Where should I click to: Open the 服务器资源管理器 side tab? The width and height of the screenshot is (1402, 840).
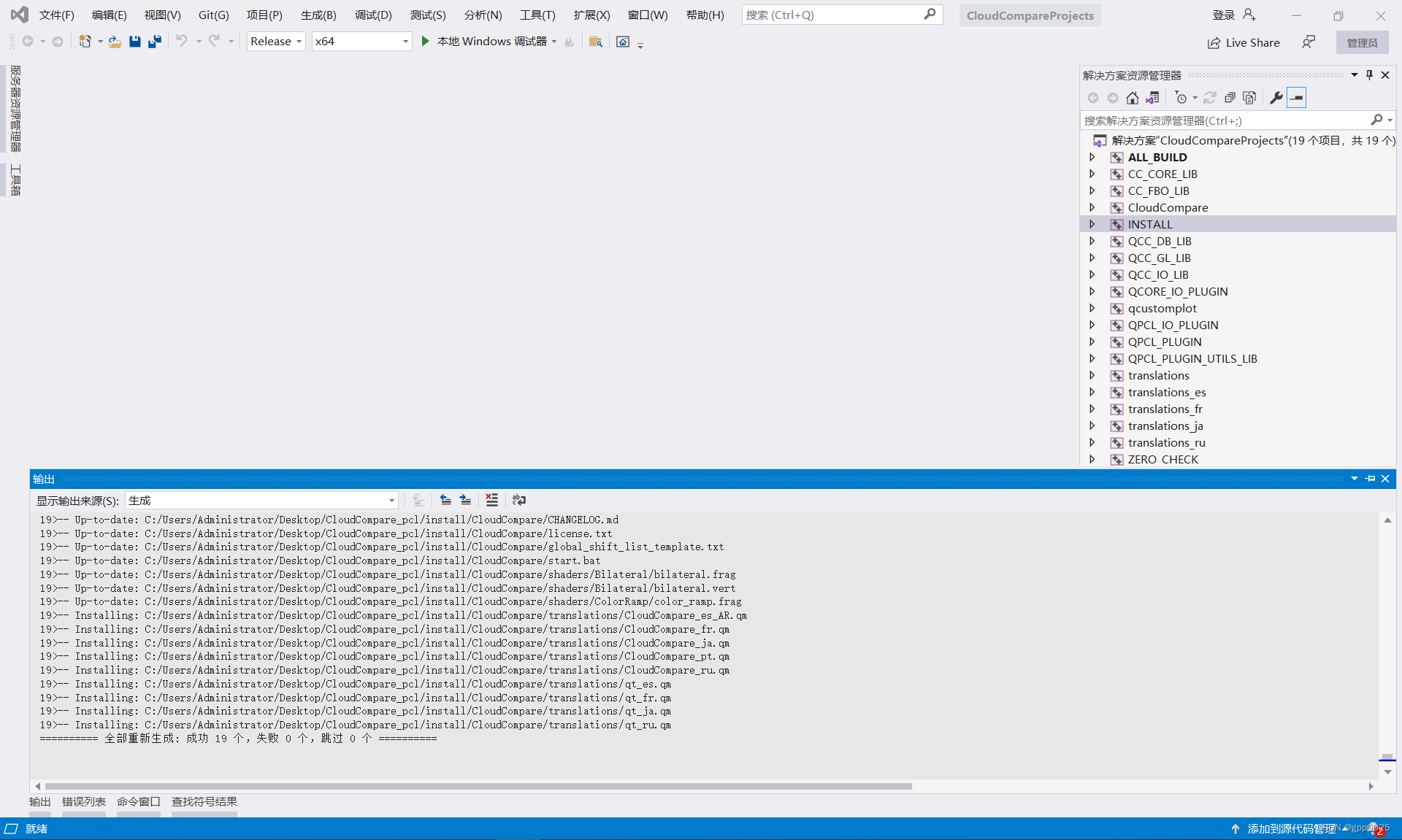(x=15, y=108)
